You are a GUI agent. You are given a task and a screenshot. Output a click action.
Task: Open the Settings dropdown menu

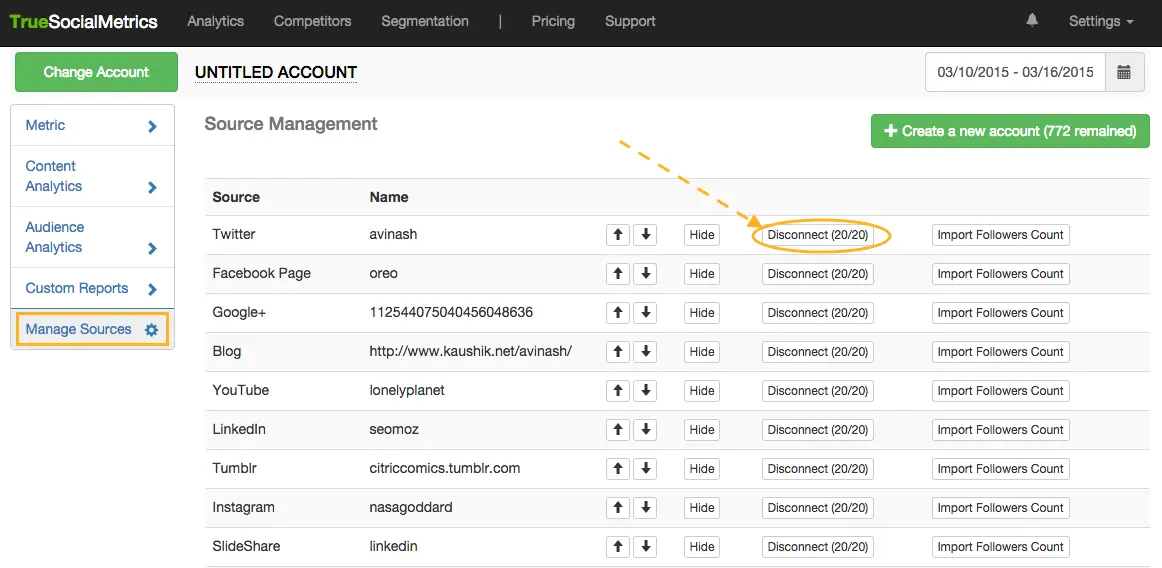[1100, 21]
